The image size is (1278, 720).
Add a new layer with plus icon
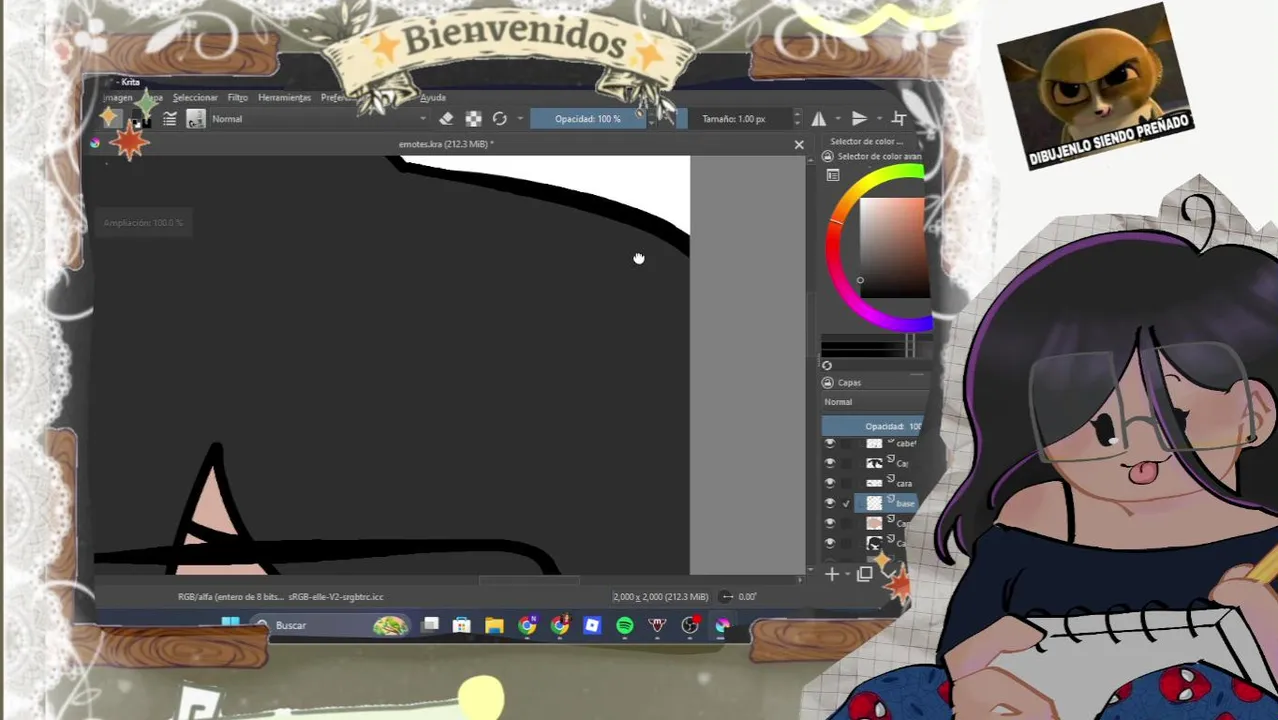point(831,574)
